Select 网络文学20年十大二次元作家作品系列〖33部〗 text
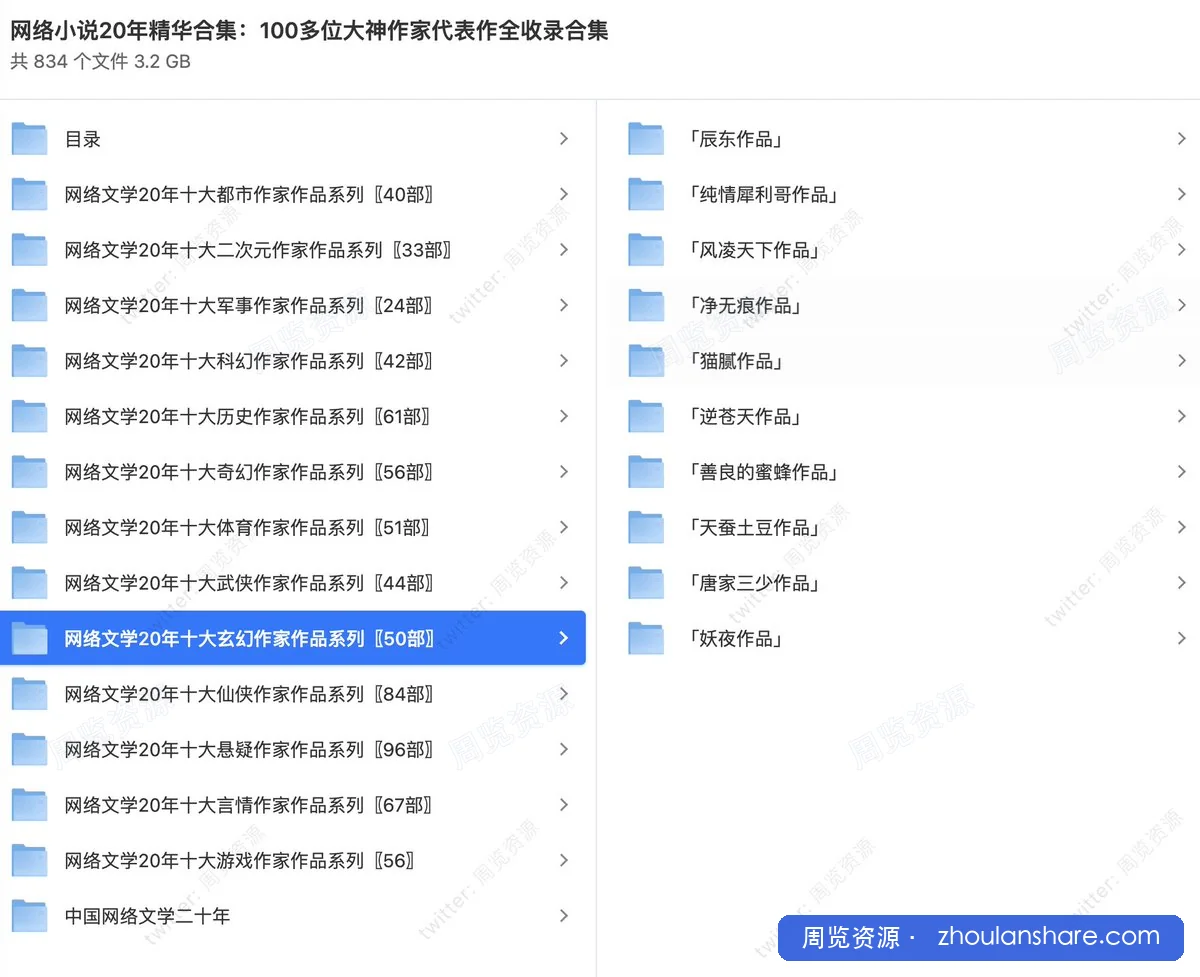This screenshot has width=1200, height=977. pos(258,250)
